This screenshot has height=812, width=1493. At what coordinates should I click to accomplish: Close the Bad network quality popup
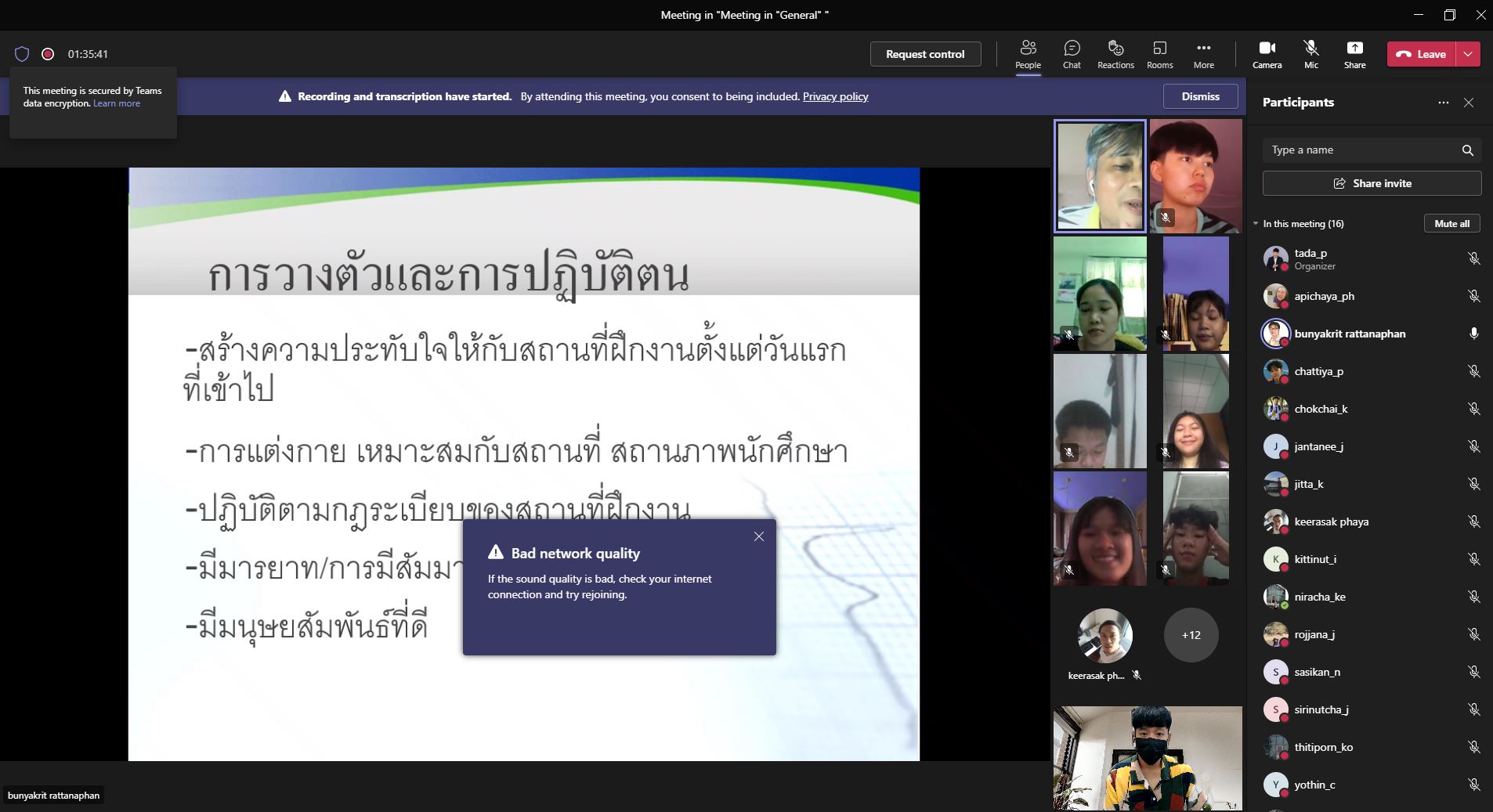(x=758, y=536)
